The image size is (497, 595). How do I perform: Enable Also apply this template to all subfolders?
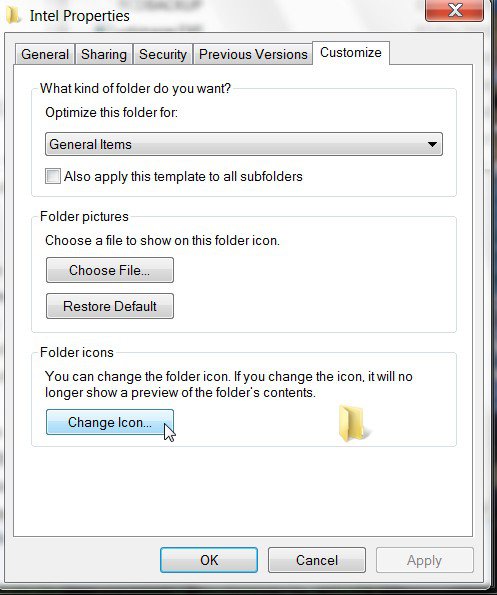coord(52,176)
